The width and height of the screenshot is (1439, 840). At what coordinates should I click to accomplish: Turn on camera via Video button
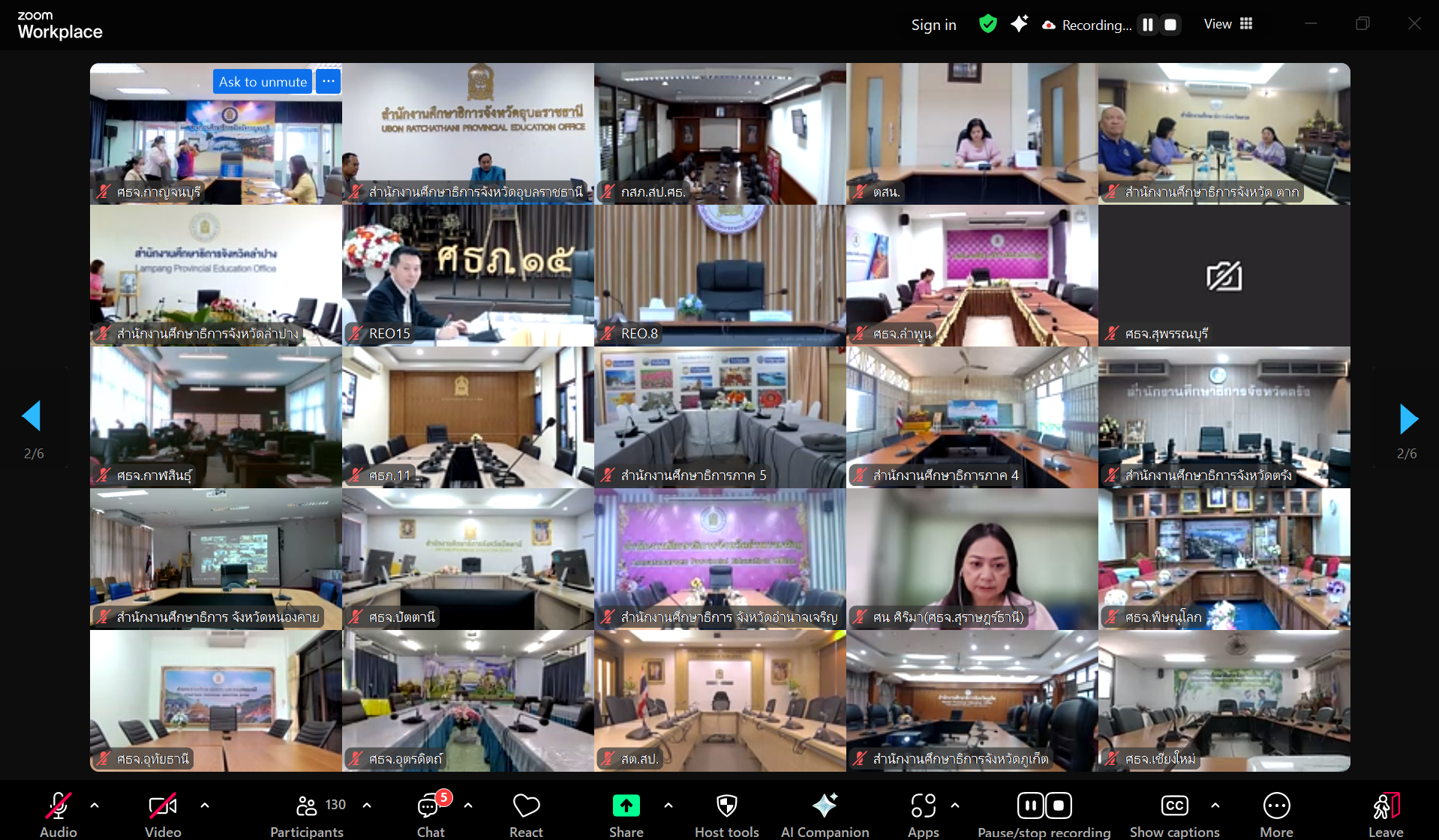(163, 814)
